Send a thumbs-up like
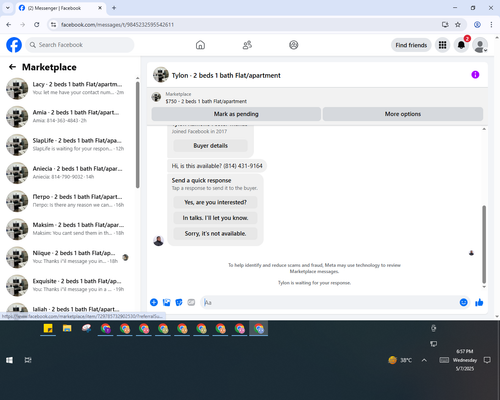500x400 pixels. (479, 302)
